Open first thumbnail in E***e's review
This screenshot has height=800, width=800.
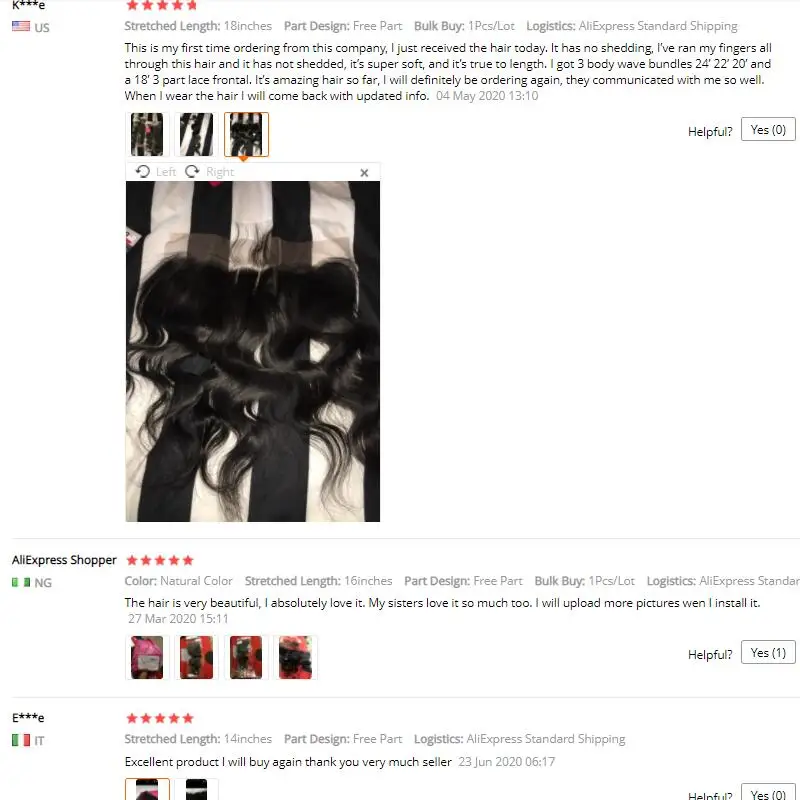(x=147, y=789)
